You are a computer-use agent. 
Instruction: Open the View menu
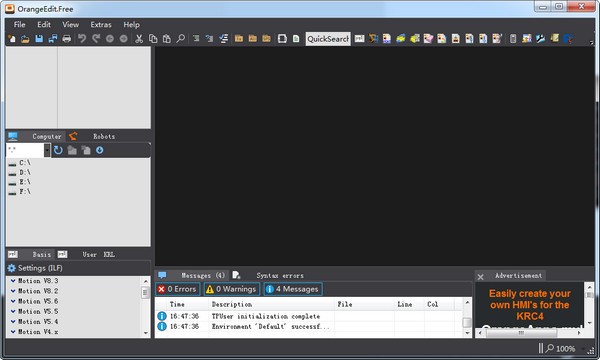click(x=71, y=24)
